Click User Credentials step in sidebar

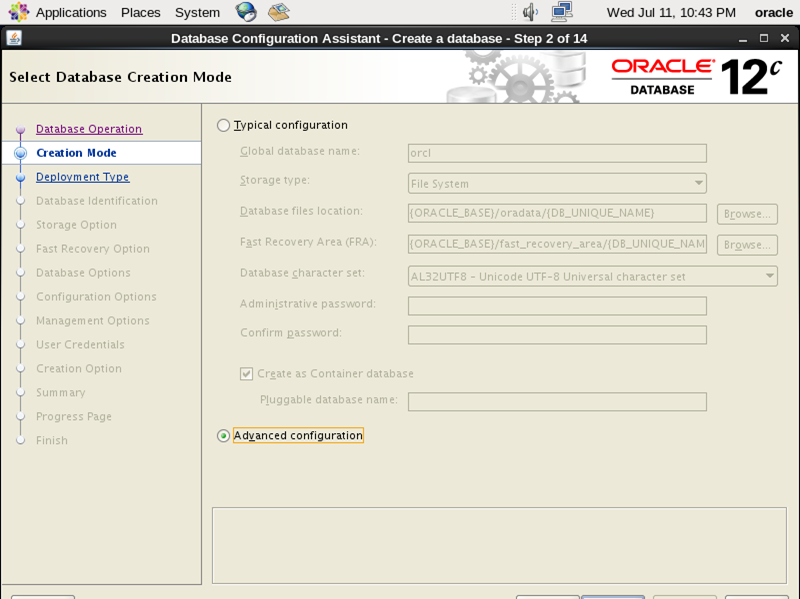tap(80, 344)
